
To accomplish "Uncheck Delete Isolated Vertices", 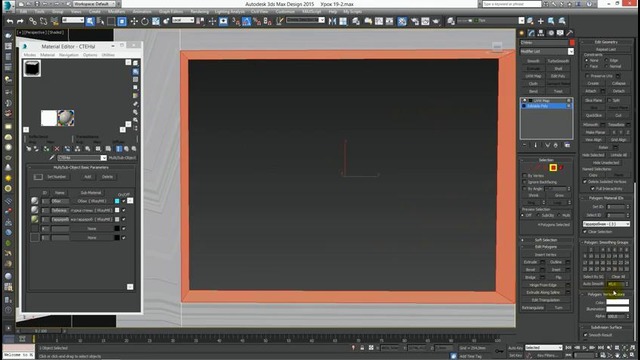I will pyautogui.click(x=585, y=182).
